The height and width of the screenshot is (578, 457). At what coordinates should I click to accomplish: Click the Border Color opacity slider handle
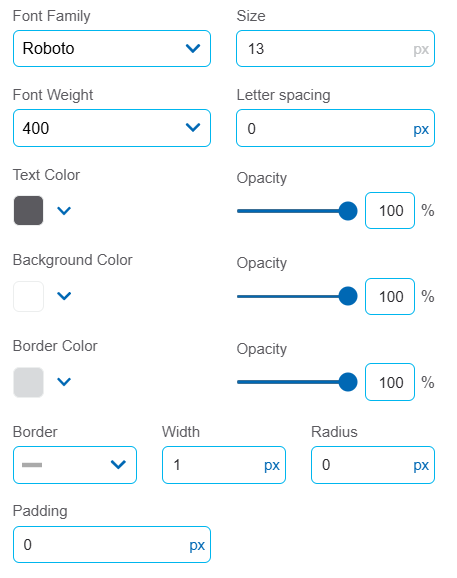tap(348, 382)
